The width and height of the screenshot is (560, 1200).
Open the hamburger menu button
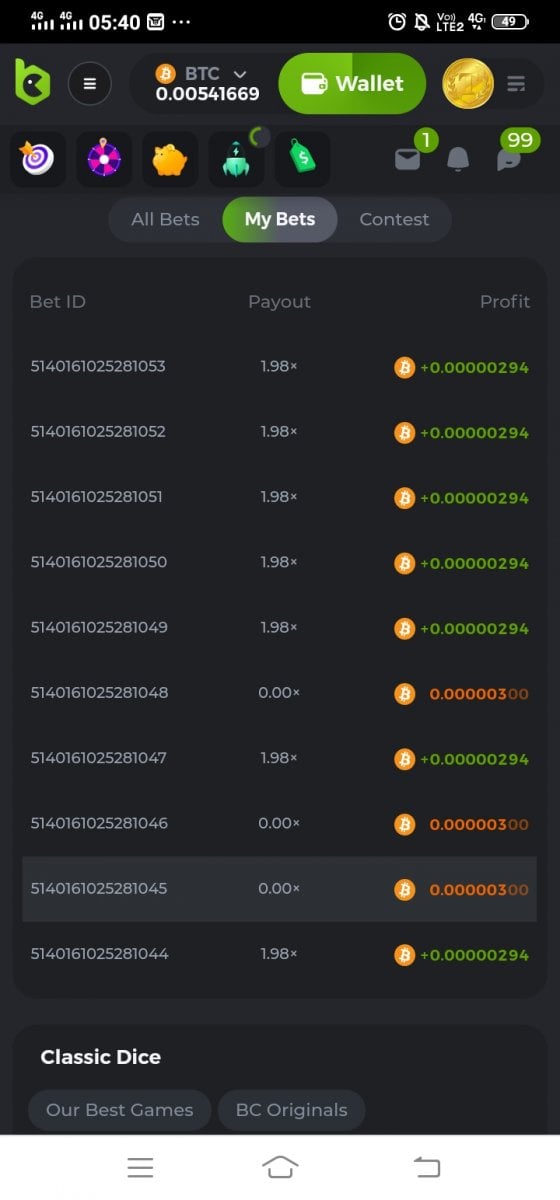[x=89, y=83]
